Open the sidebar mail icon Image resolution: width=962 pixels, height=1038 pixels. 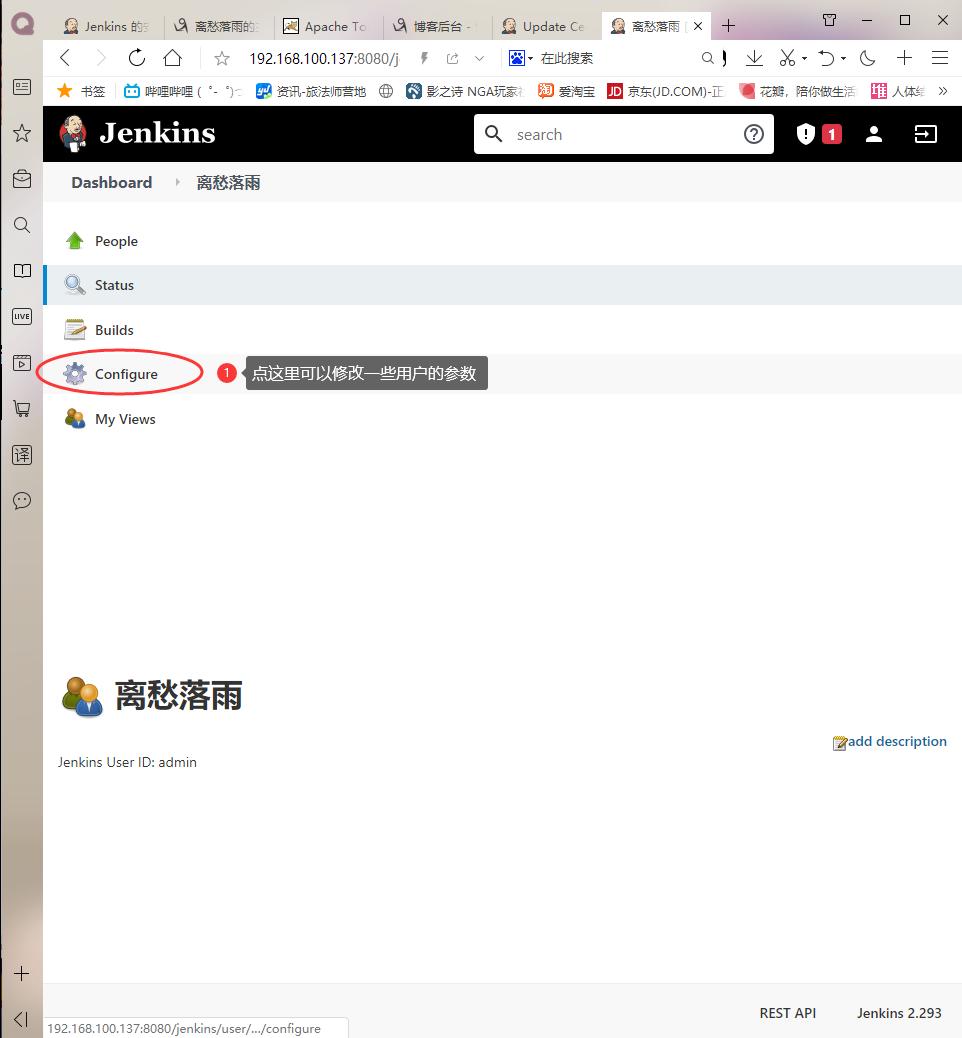22,179
